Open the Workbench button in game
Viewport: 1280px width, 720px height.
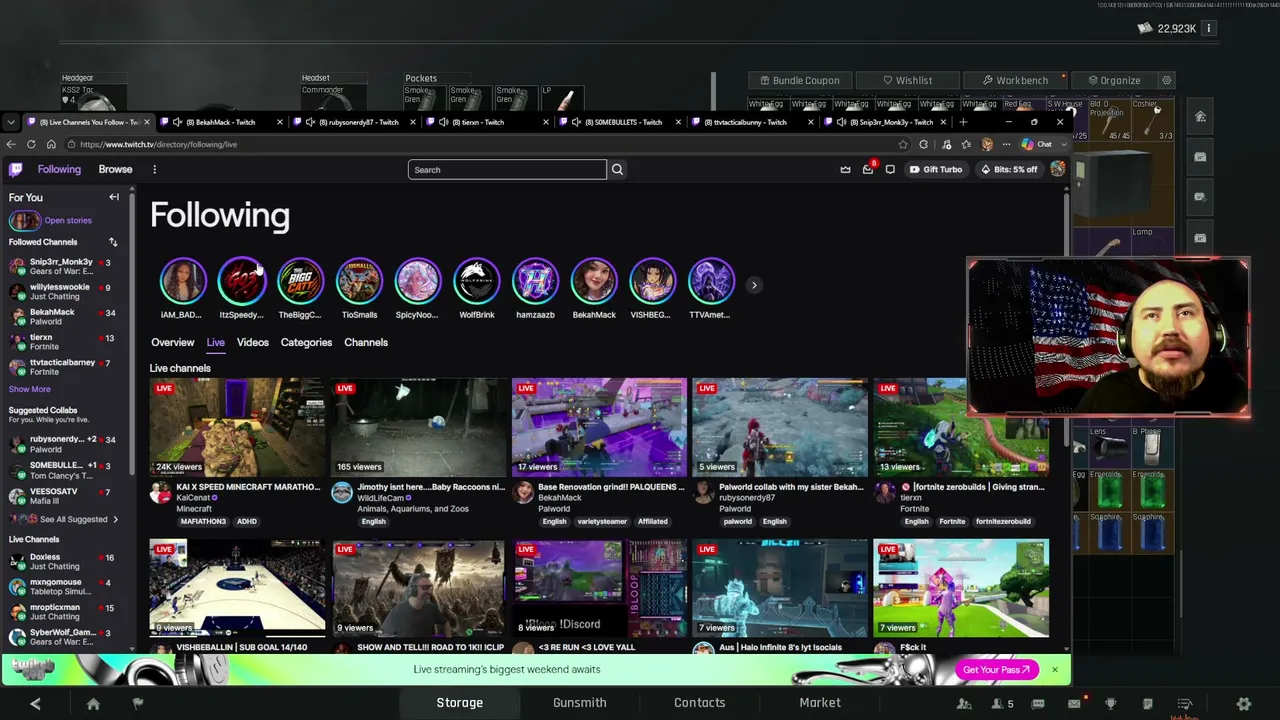coord(1015,80)
